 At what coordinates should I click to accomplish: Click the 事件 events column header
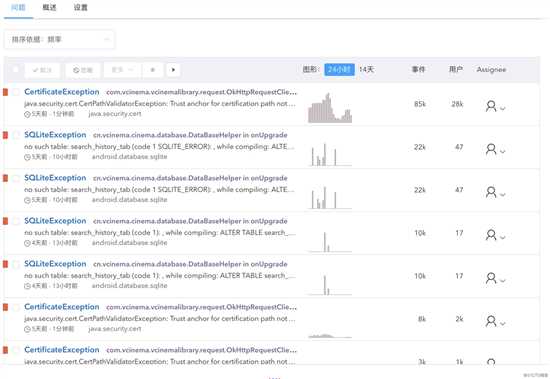tap(418, 69)
